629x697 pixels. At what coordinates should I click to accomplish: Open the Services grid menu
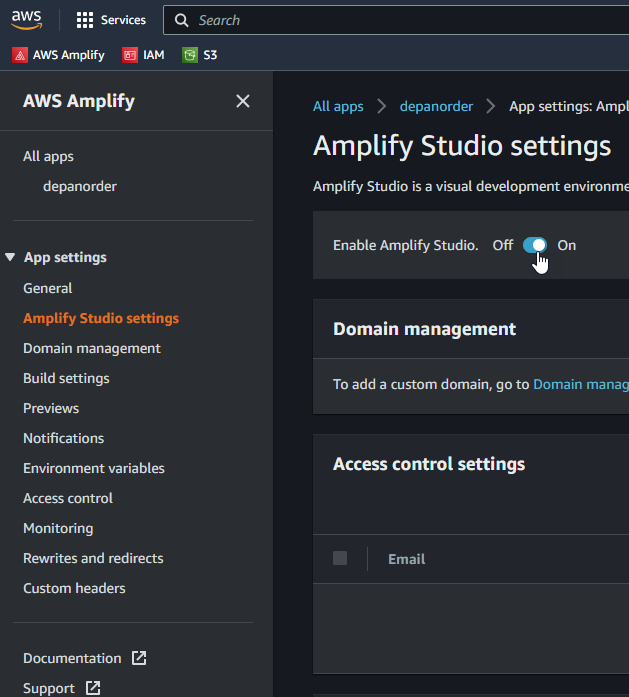pyautogui.click(x=84, y=20)
